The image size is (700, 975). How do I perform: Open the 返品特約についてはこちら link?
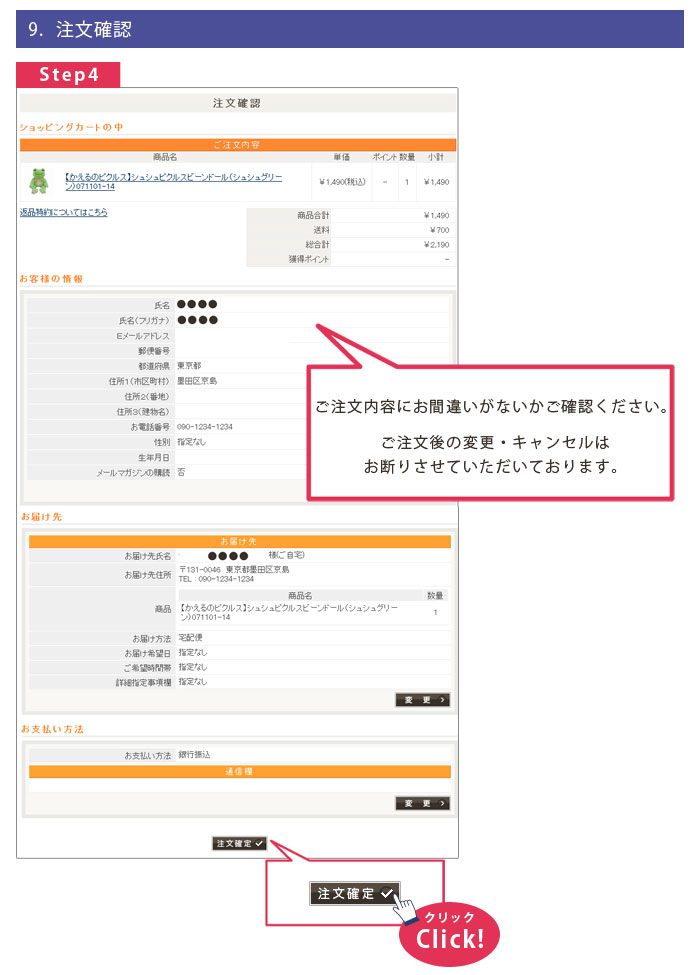click(x=64, y=212)
